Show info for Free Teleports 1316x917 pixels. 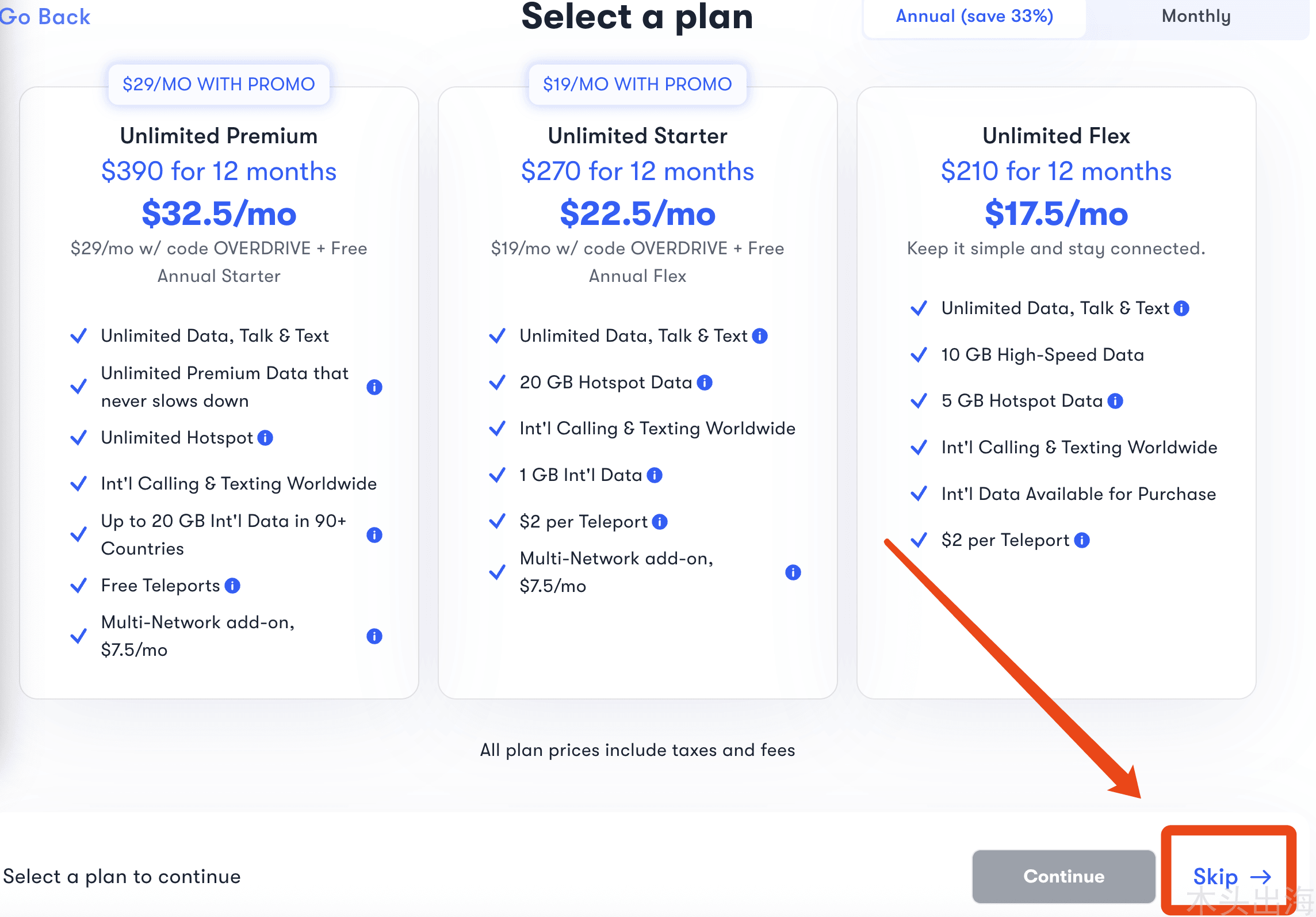232,586
